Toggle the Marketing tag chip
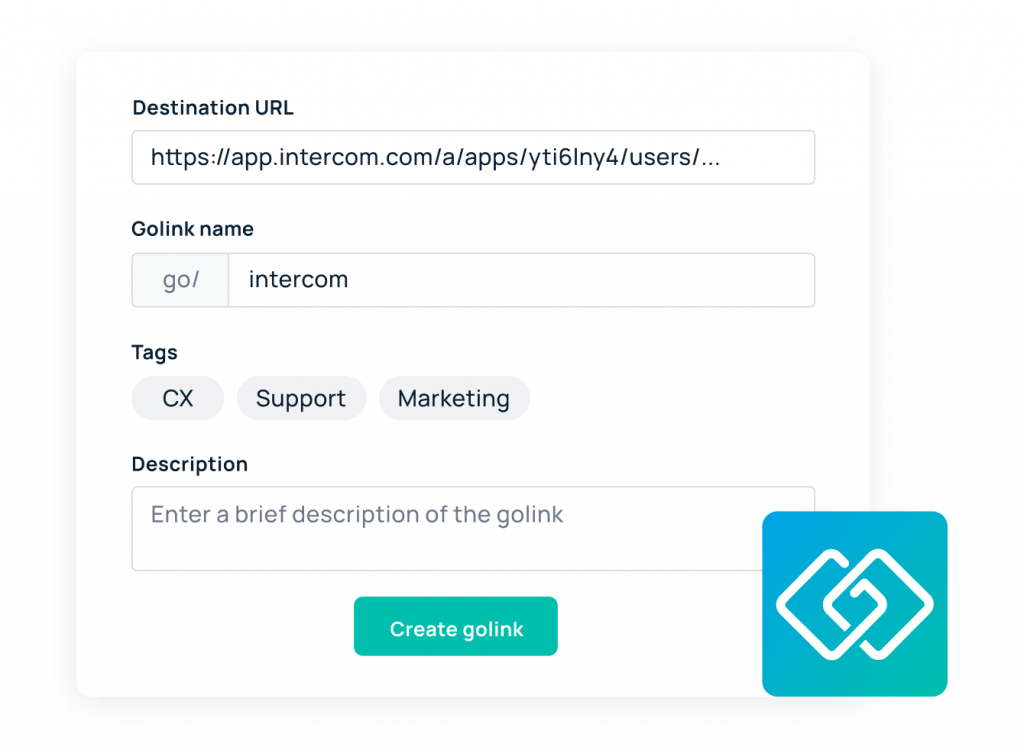 pyautogui.click(x=454, y=398)
